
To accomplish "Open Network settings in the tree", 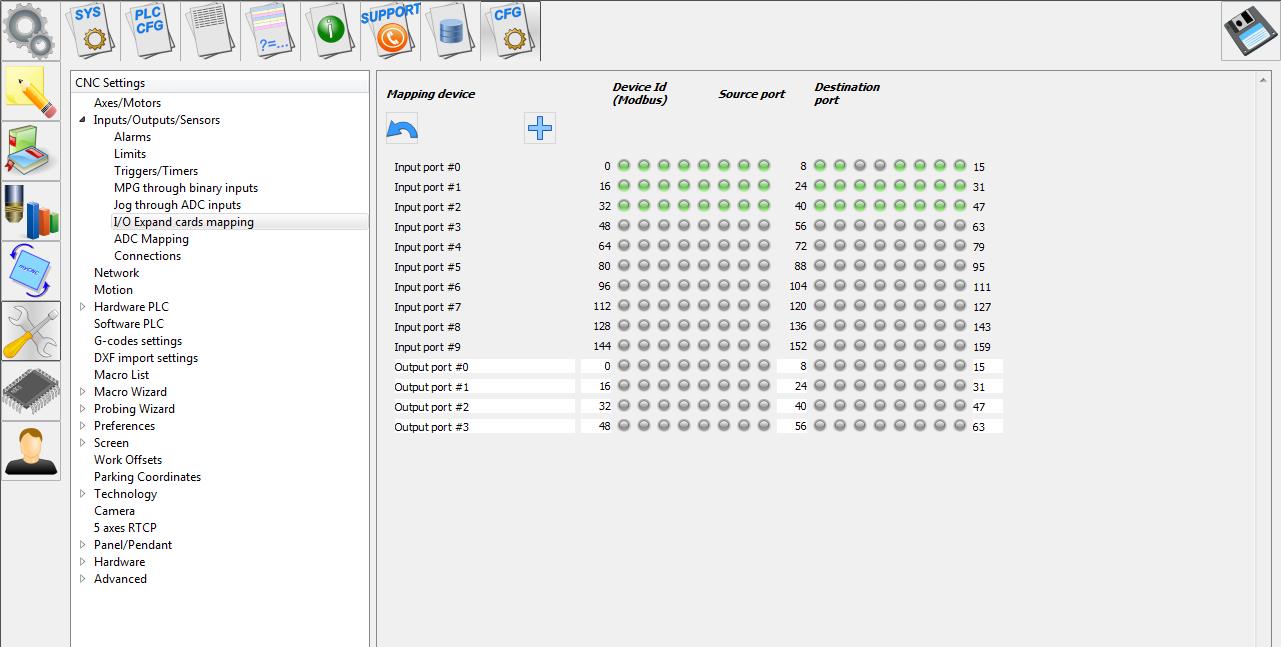I will pyautogui.click(x=116, y=273).
